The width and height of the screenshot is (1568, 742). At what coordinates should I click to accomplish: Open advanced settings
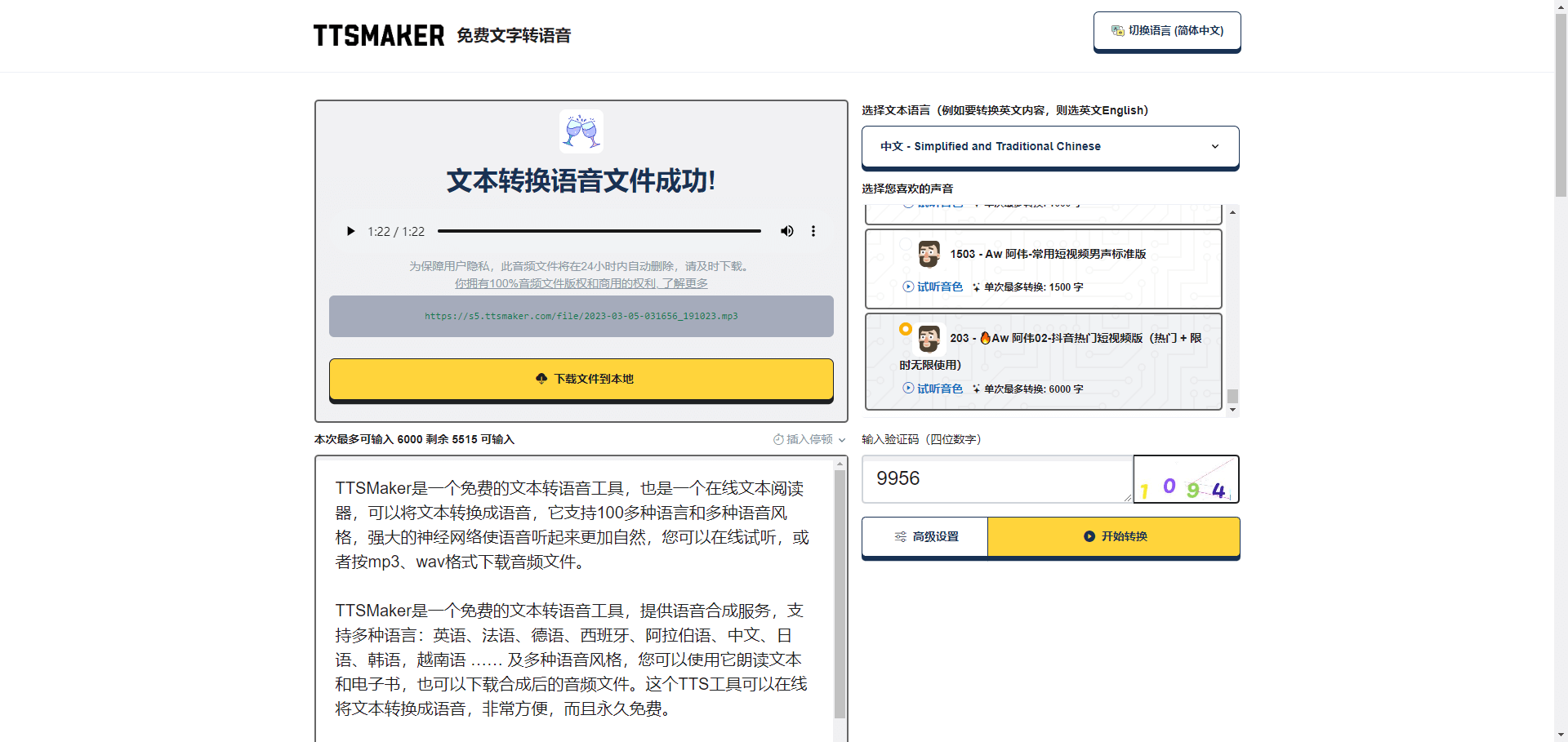coord(925,536)
